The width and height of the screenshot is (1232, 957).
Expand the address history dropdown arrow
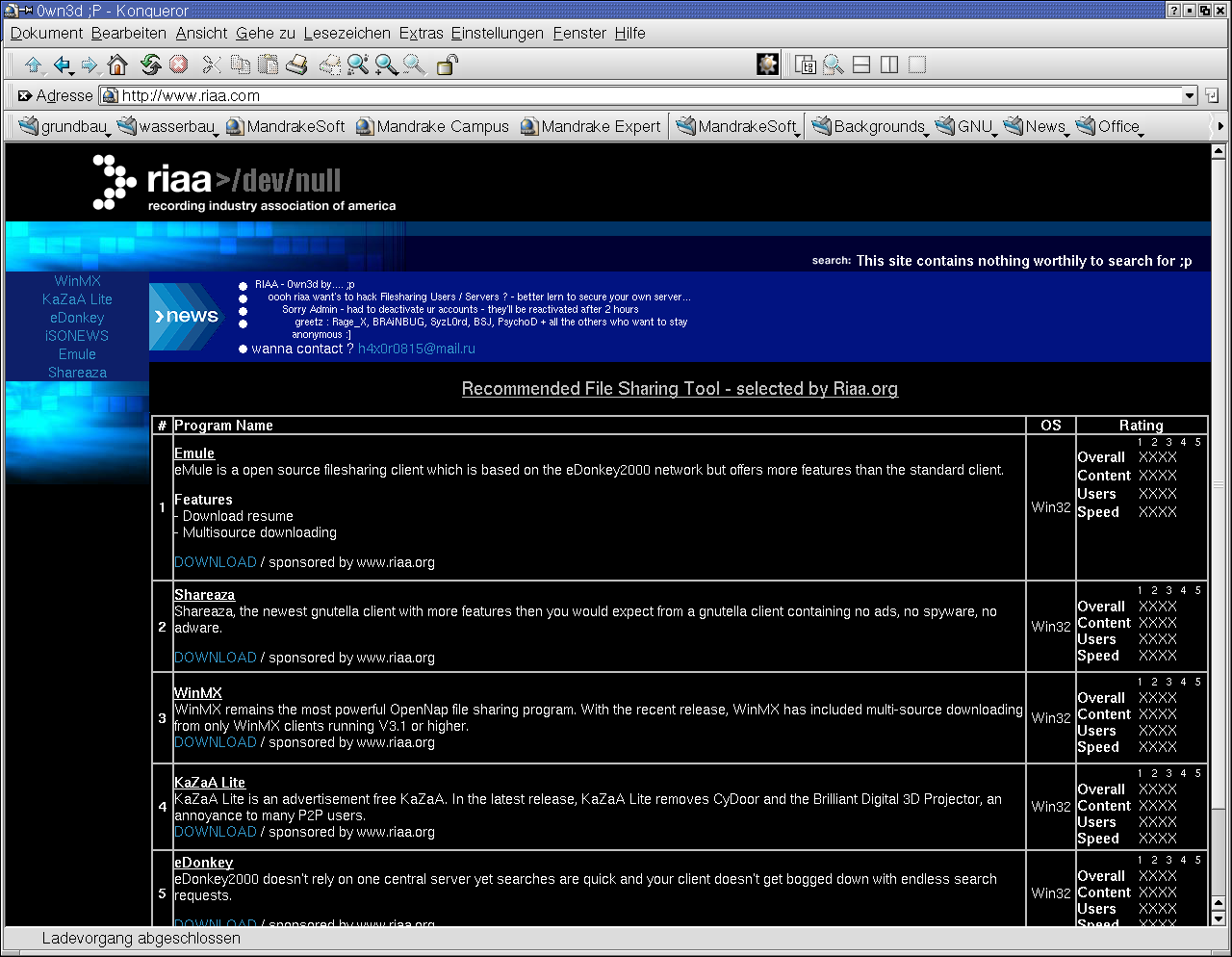(1189, 95)
